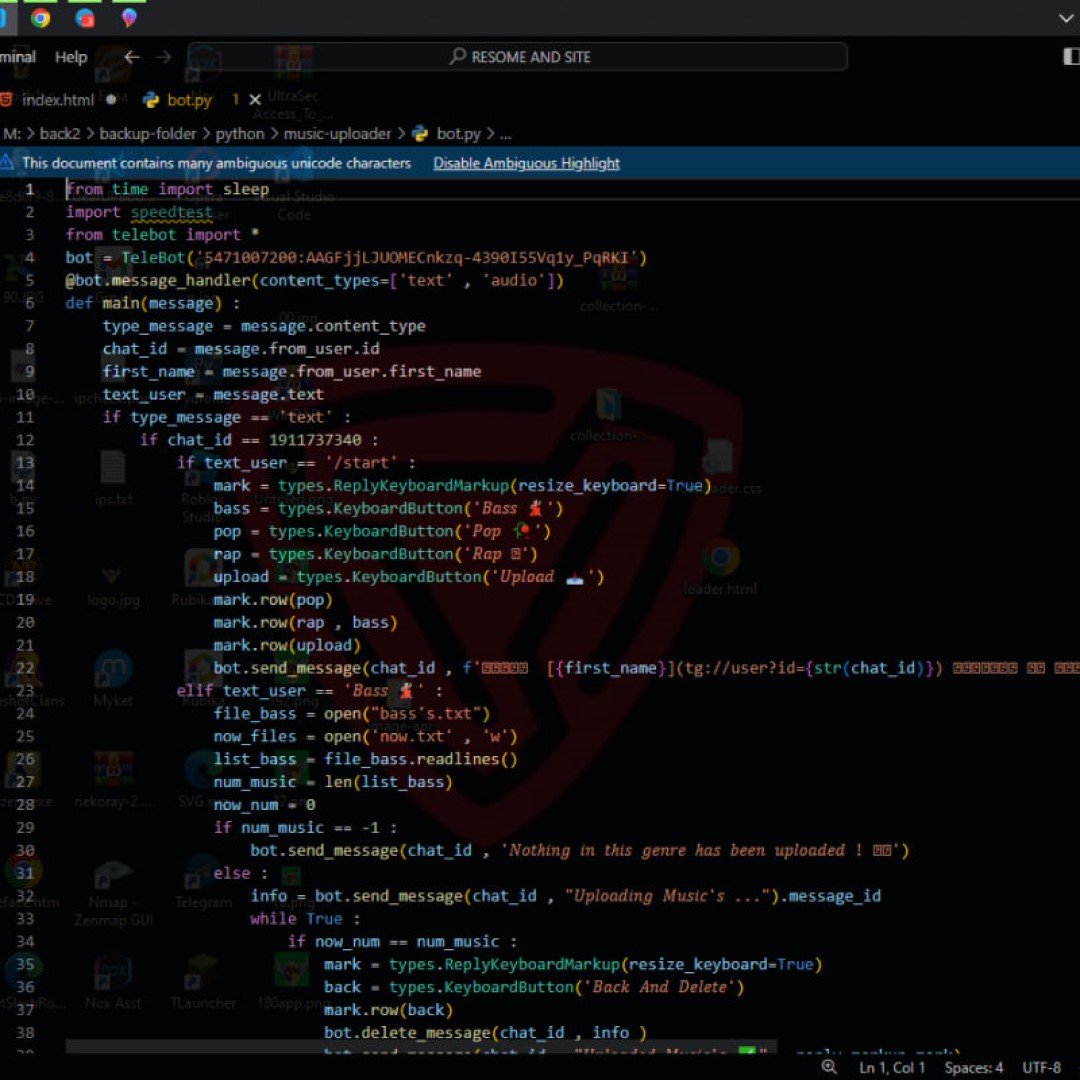Open the Help menu
Viewport: 1080px width, 1080px height.
tap(71, 57)
